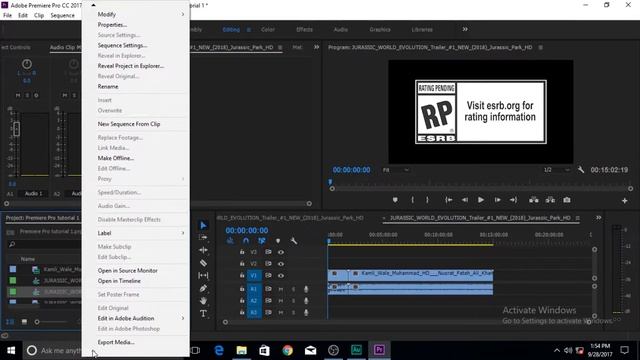The height and width of the screenshot is (360, 640).
Task: Step forward one frame
Action: [x=498, y=200]
